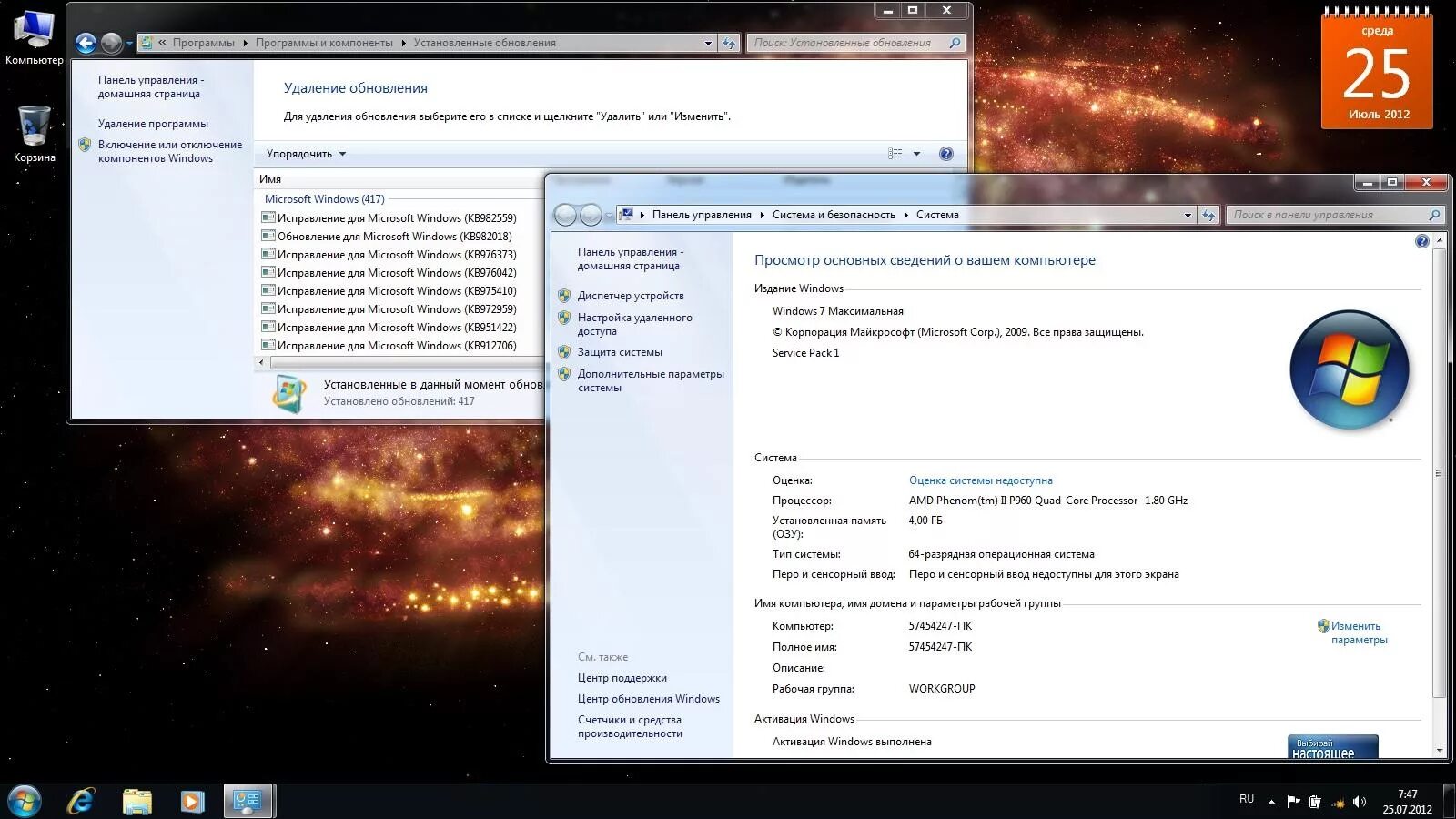Click the Action Center flag tray icon

tap(1293, 802)
